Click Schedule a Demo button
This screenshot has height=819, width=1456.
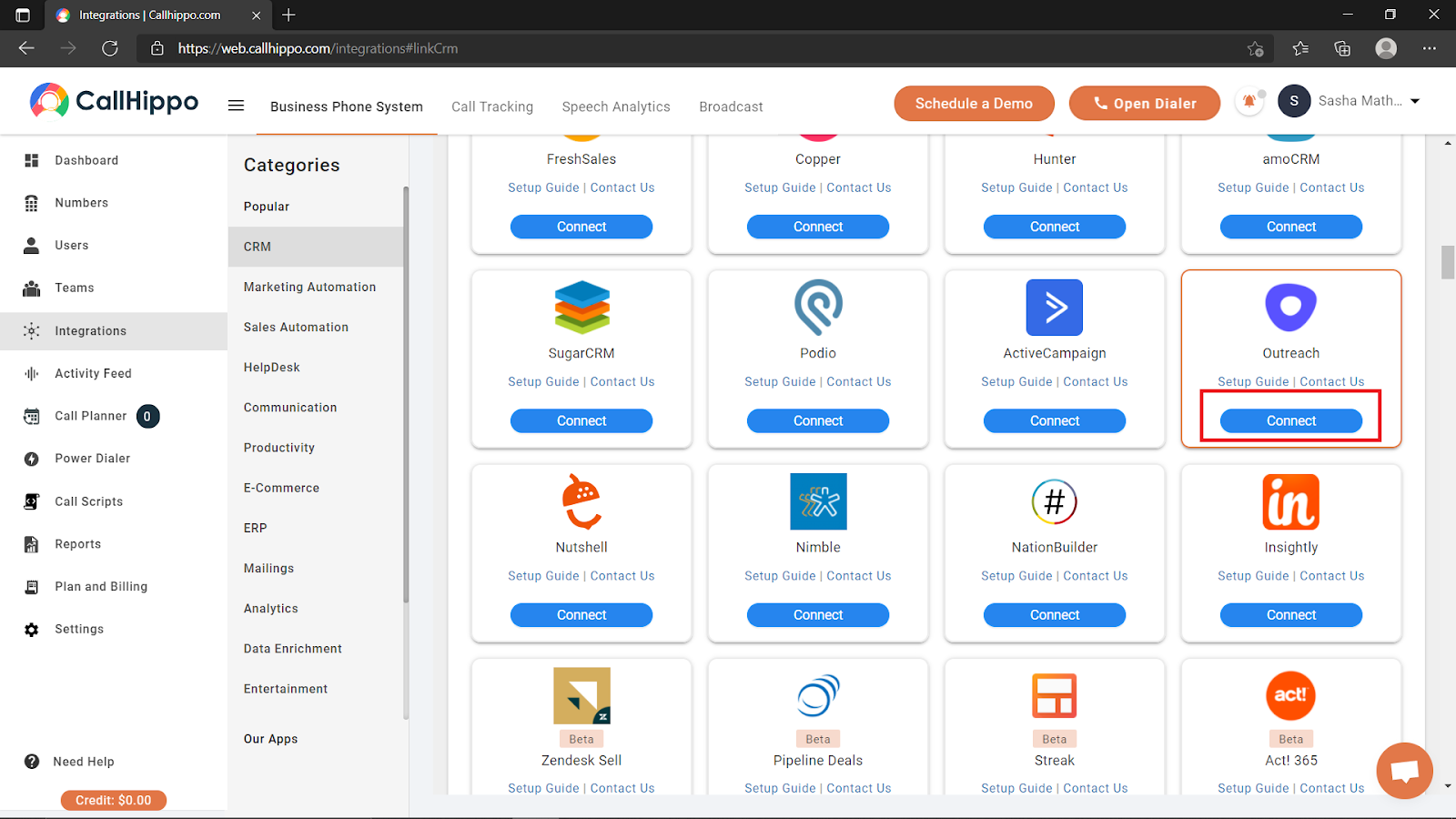pos(974,104)
